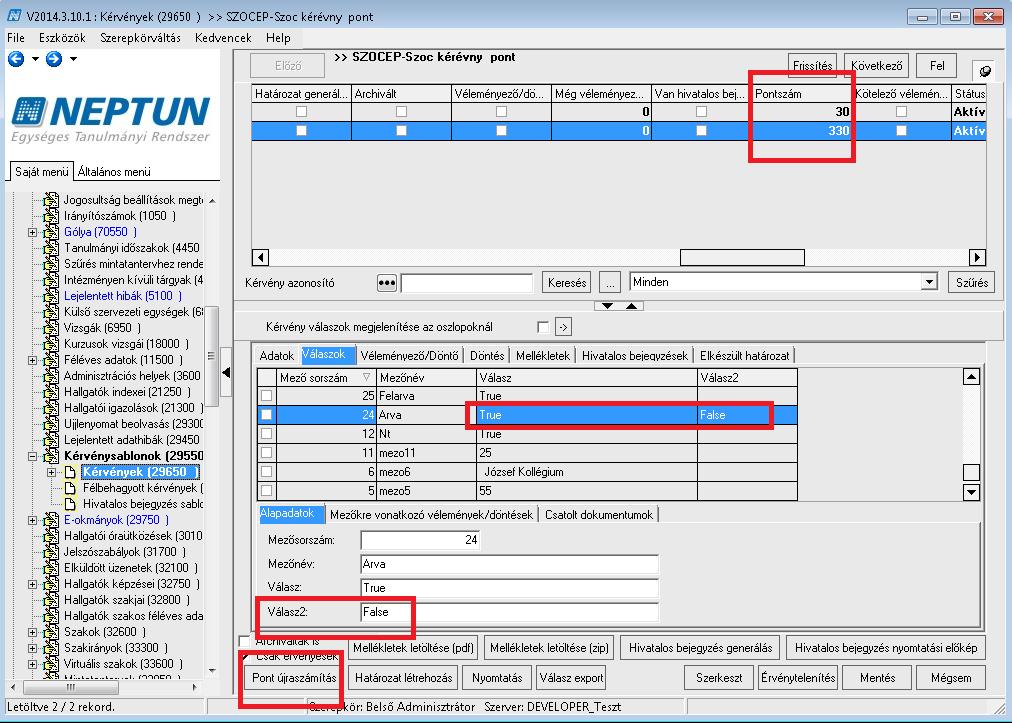Click the Irányítószámok (1050) menu icon
1012x723 pixels.
51,216
